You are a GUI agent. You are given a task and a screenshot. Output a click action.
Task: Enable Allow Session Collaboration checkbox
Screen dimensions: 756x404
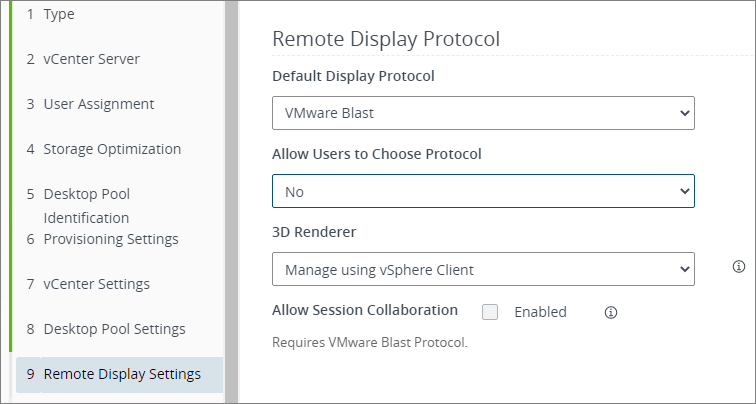(490, 312)
